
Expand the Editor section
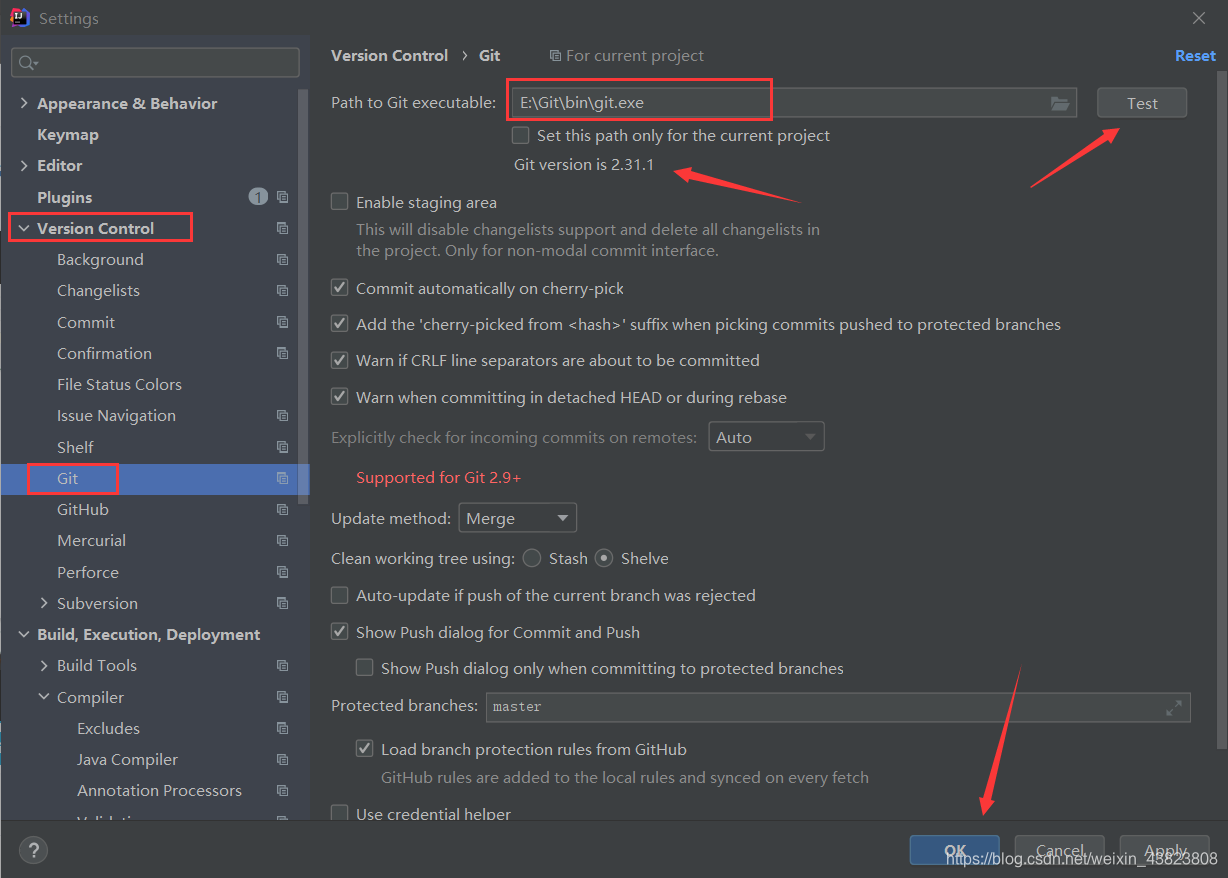(x=24, y=165)
